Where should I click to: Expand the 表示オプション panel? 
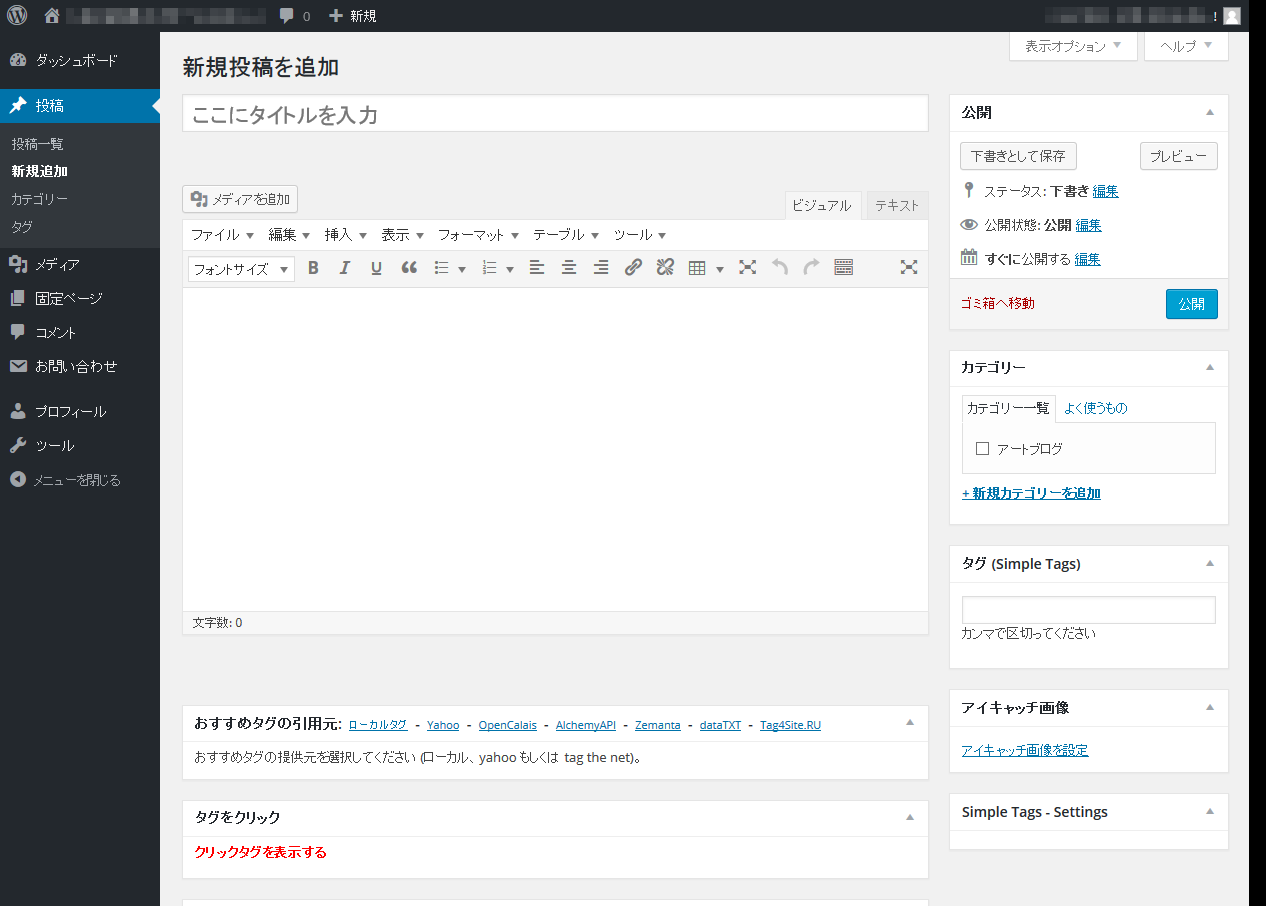(1073, 46)
